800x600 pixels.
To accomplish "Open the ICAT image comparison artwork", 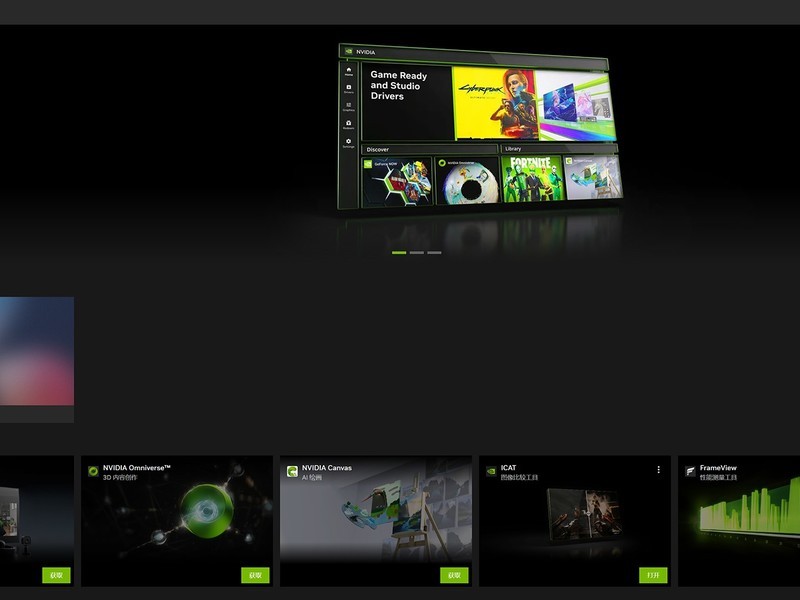I will [x=584, y=514].
